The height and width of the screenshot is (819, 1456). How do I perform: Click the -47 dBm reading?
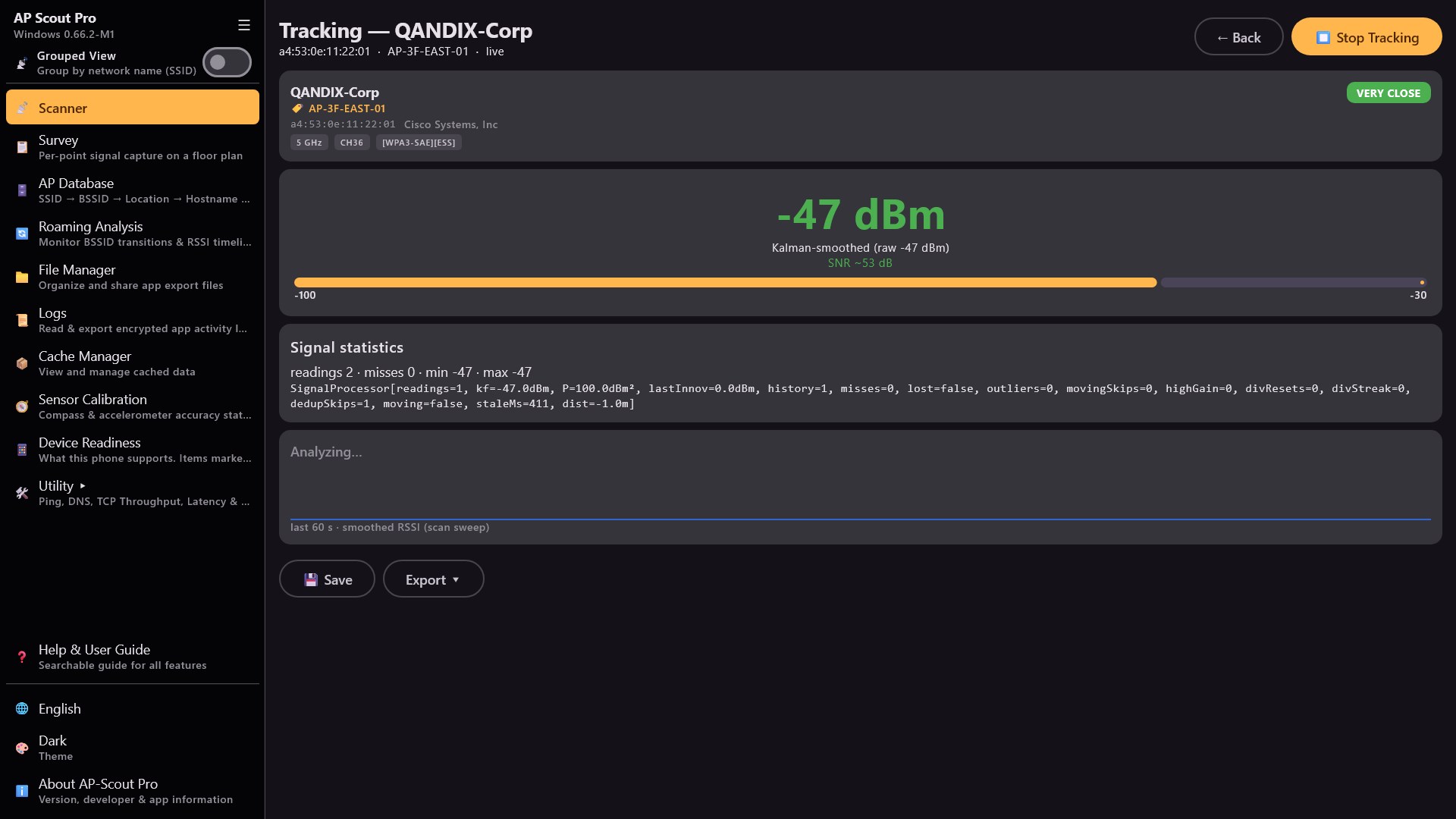(x=860, y=215)
